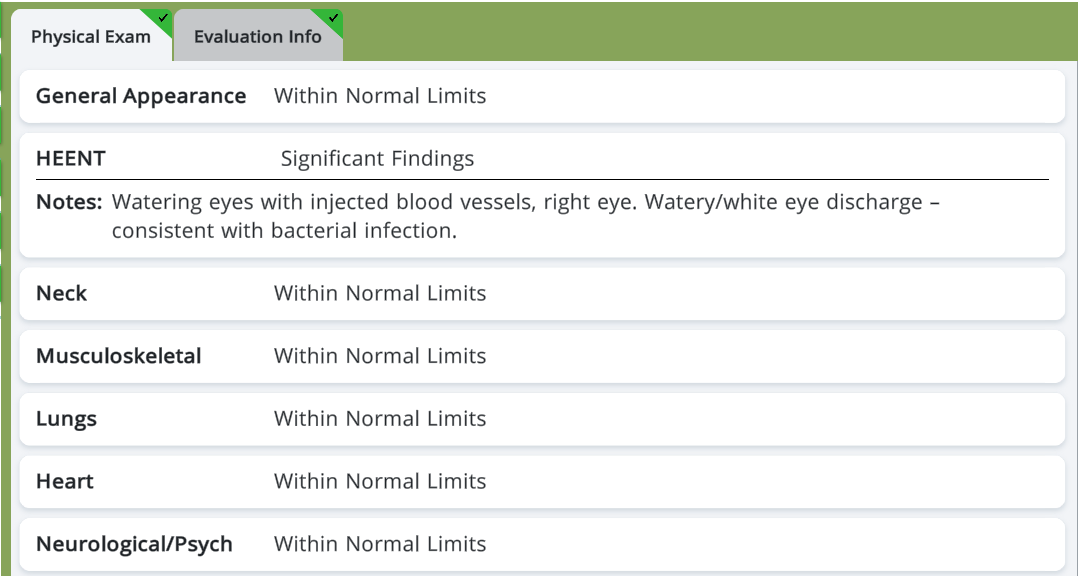Click Lungs Within Normal Limits value
Screen dimensions: 1078x576
click(380, 419)
